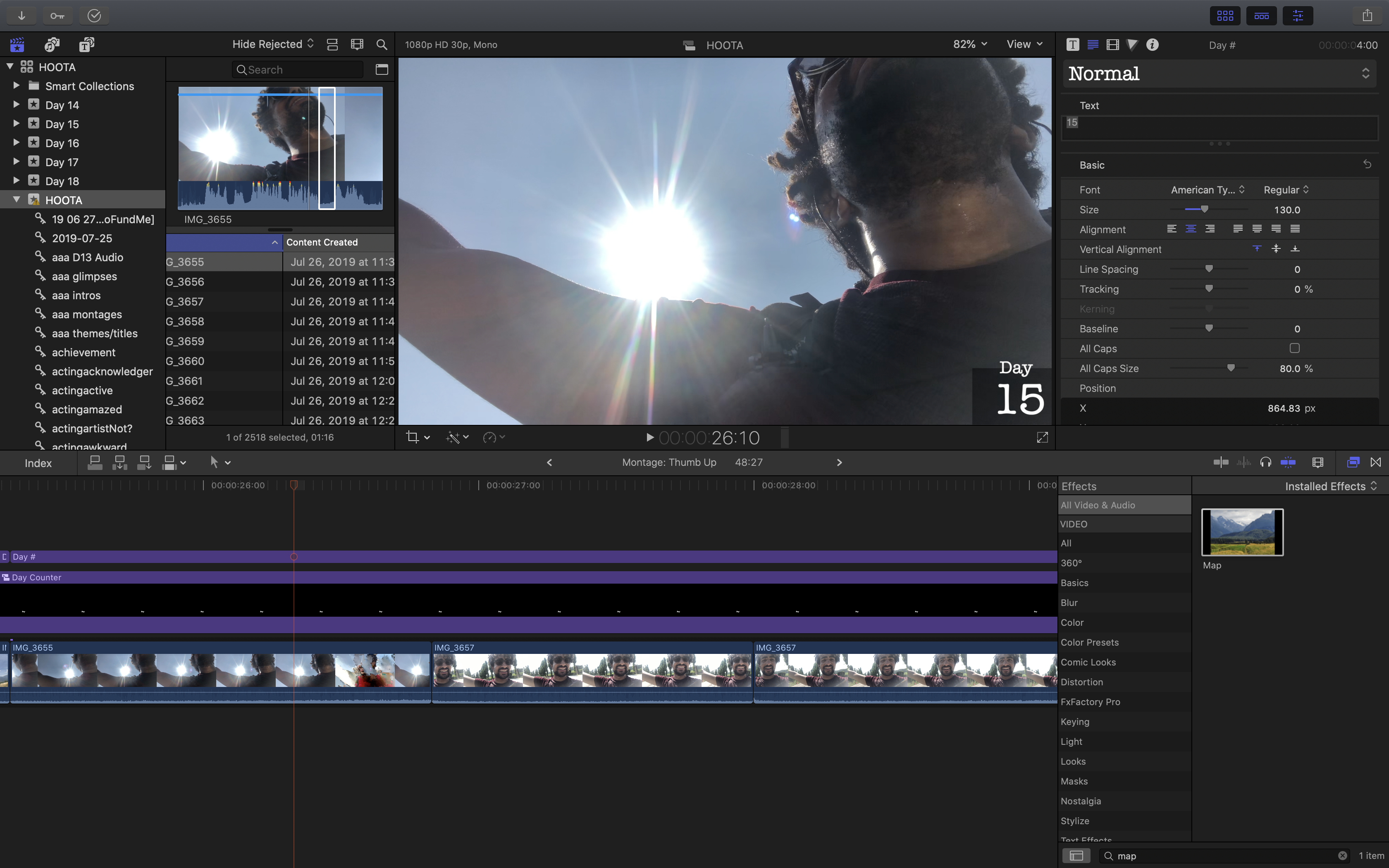Open the Photos and Audio sidebar

[x=52, y=44]
